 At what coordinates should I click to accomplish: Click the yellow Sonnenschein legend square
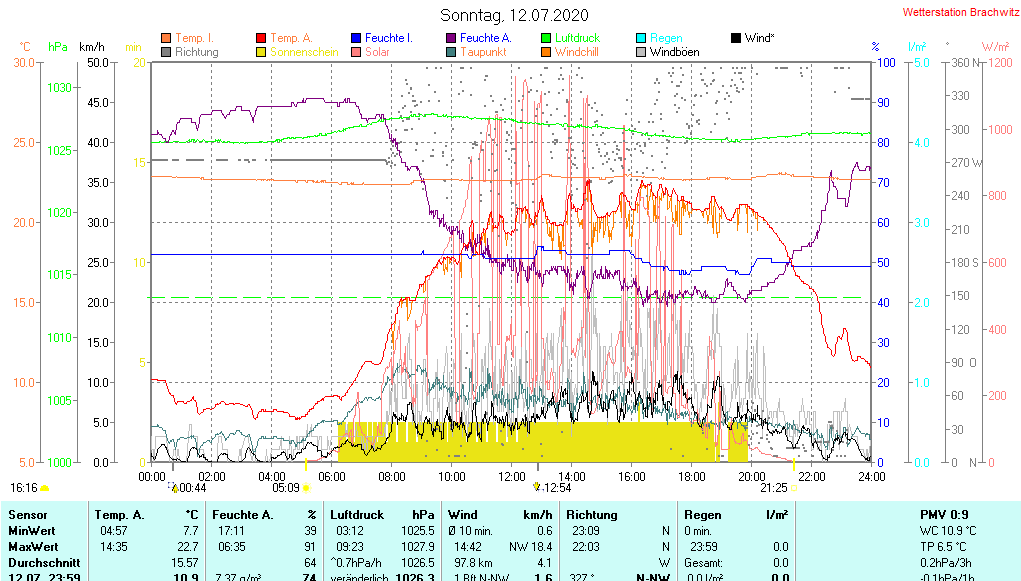point(262,52)
